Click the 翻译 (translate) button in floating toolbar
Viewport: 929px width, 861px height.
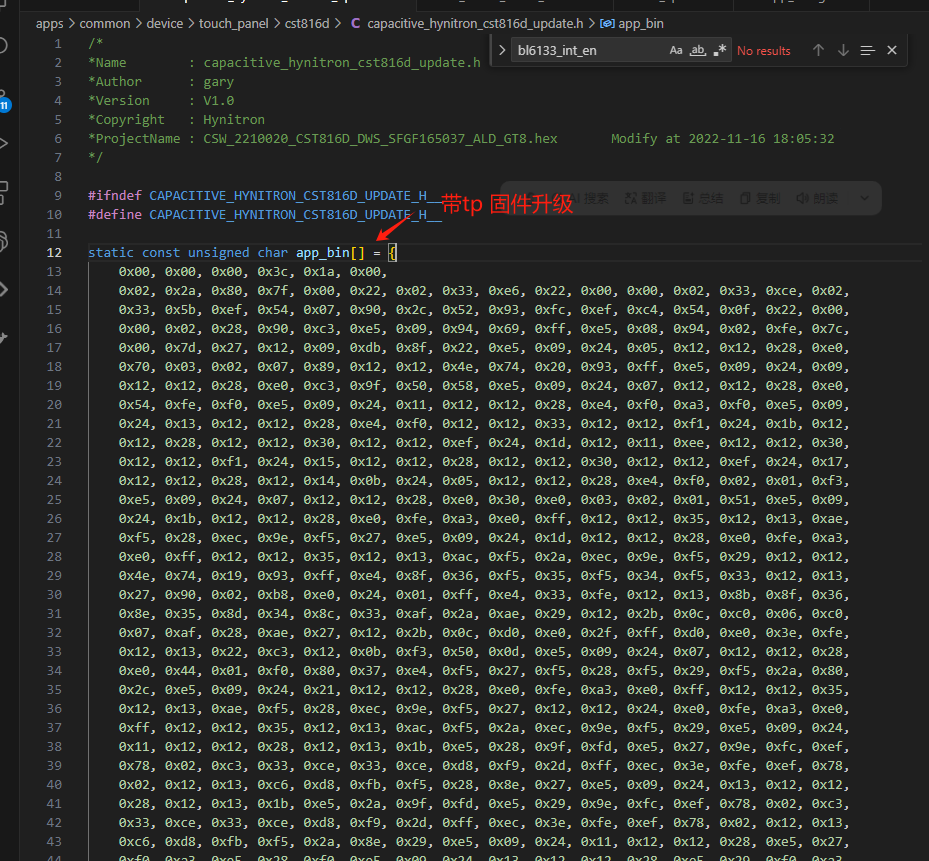[x=645, y=198]
